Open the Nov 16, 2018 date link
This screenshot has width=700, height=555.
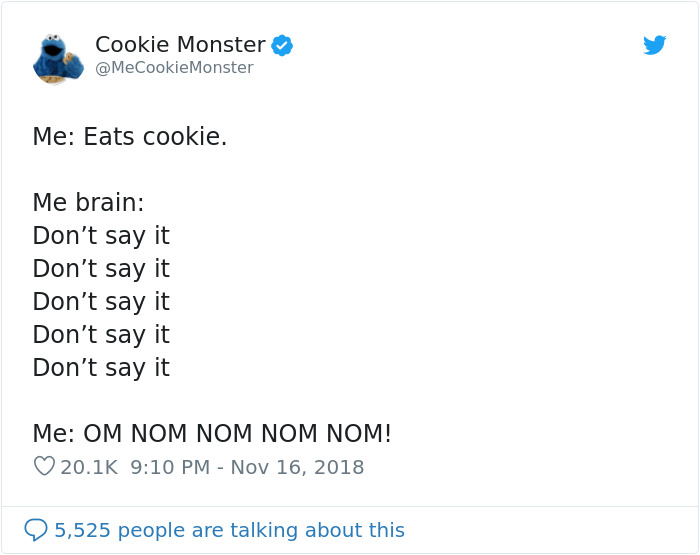[x=297, y=467]
